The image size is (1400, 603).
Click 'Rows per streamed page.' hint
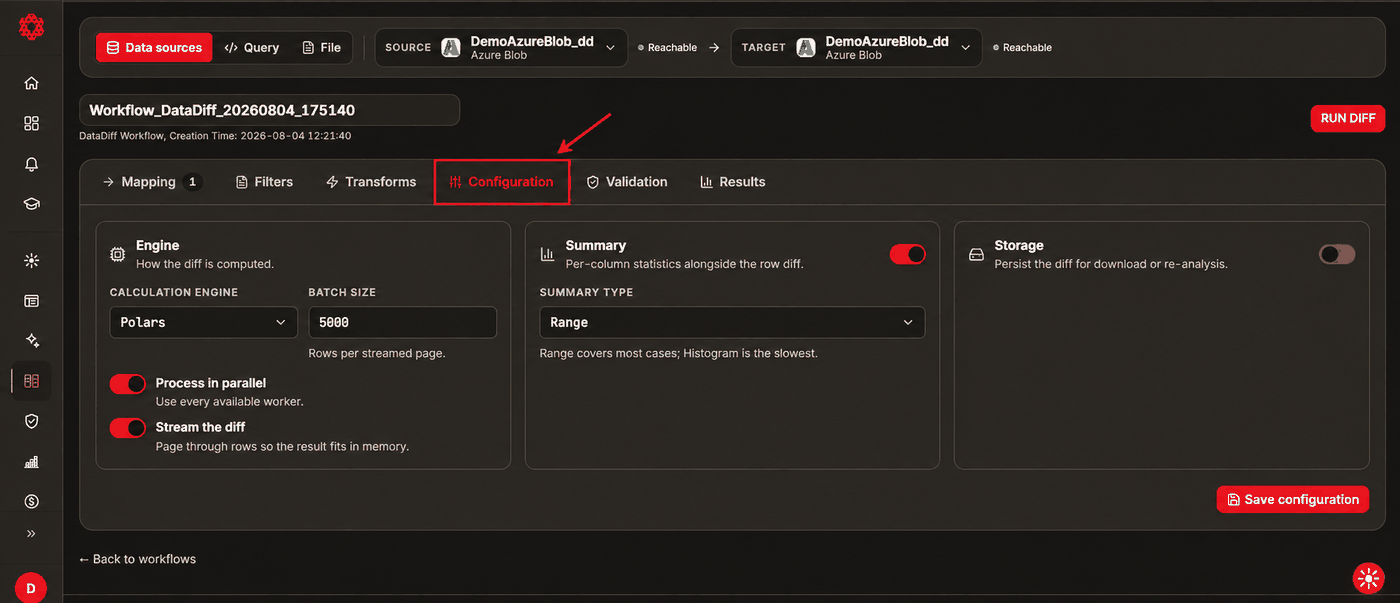pyautogui.click(x=377, y=353)
